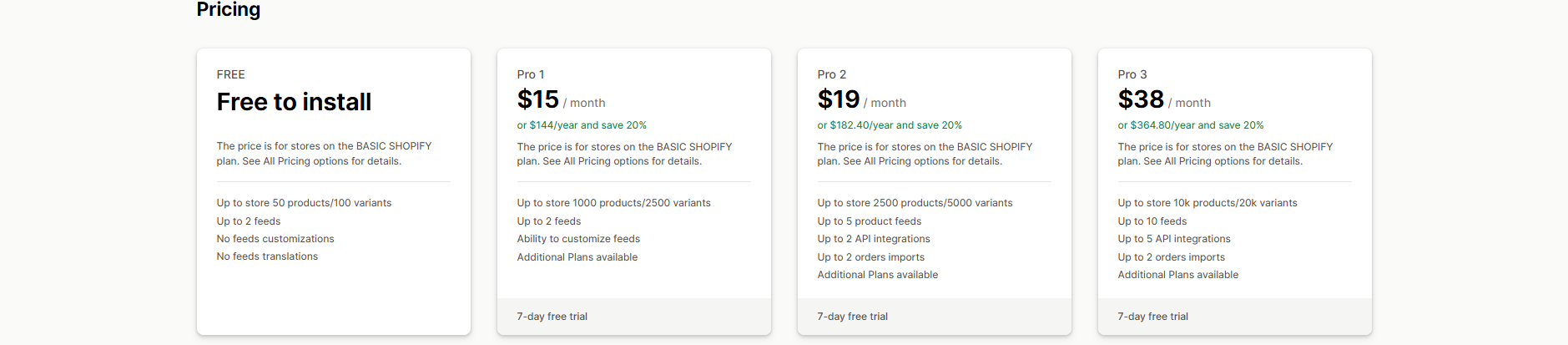Screen dimensions: 1568x345
Task: Click the "Free to install" plan title
Action: click(294, 102)
